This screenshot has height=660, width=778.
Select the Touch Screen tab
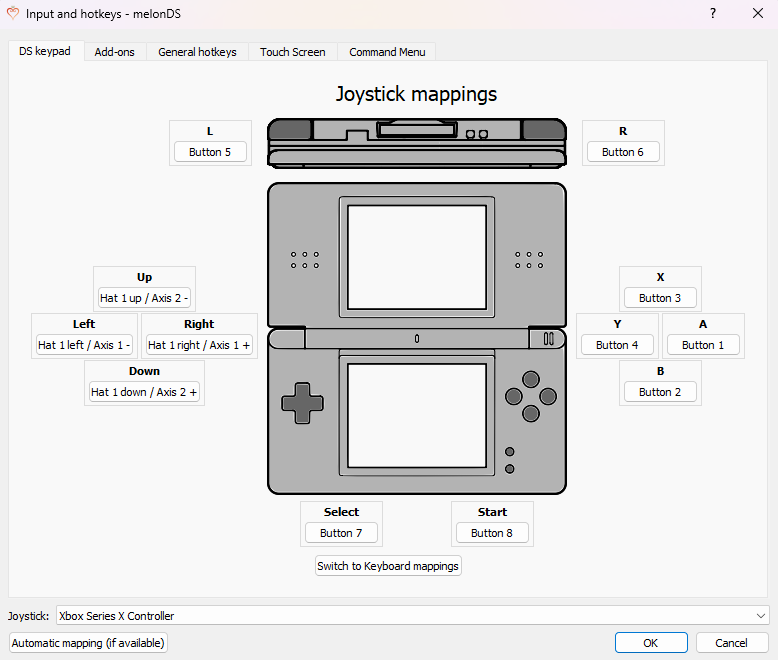tap(293, 52)
